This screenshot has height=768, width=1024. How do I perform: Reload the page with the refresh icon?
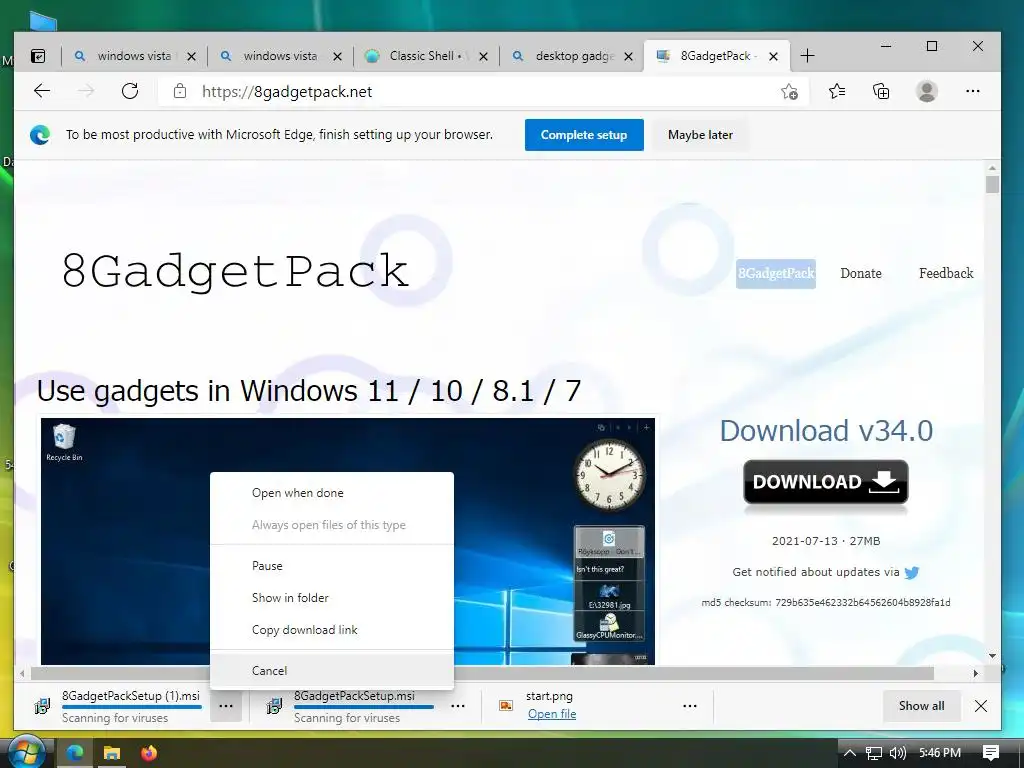(130, 91)
